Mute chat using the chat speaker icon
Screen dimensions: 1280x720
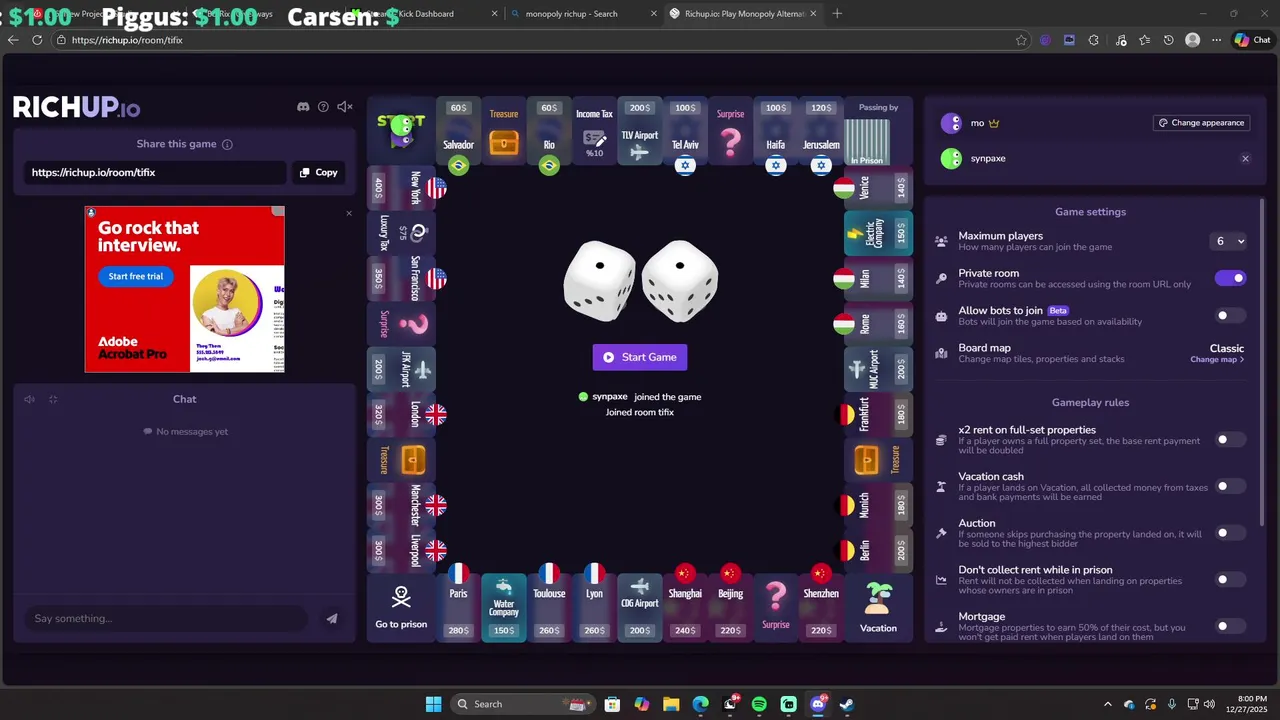click(x=29, y=399)
